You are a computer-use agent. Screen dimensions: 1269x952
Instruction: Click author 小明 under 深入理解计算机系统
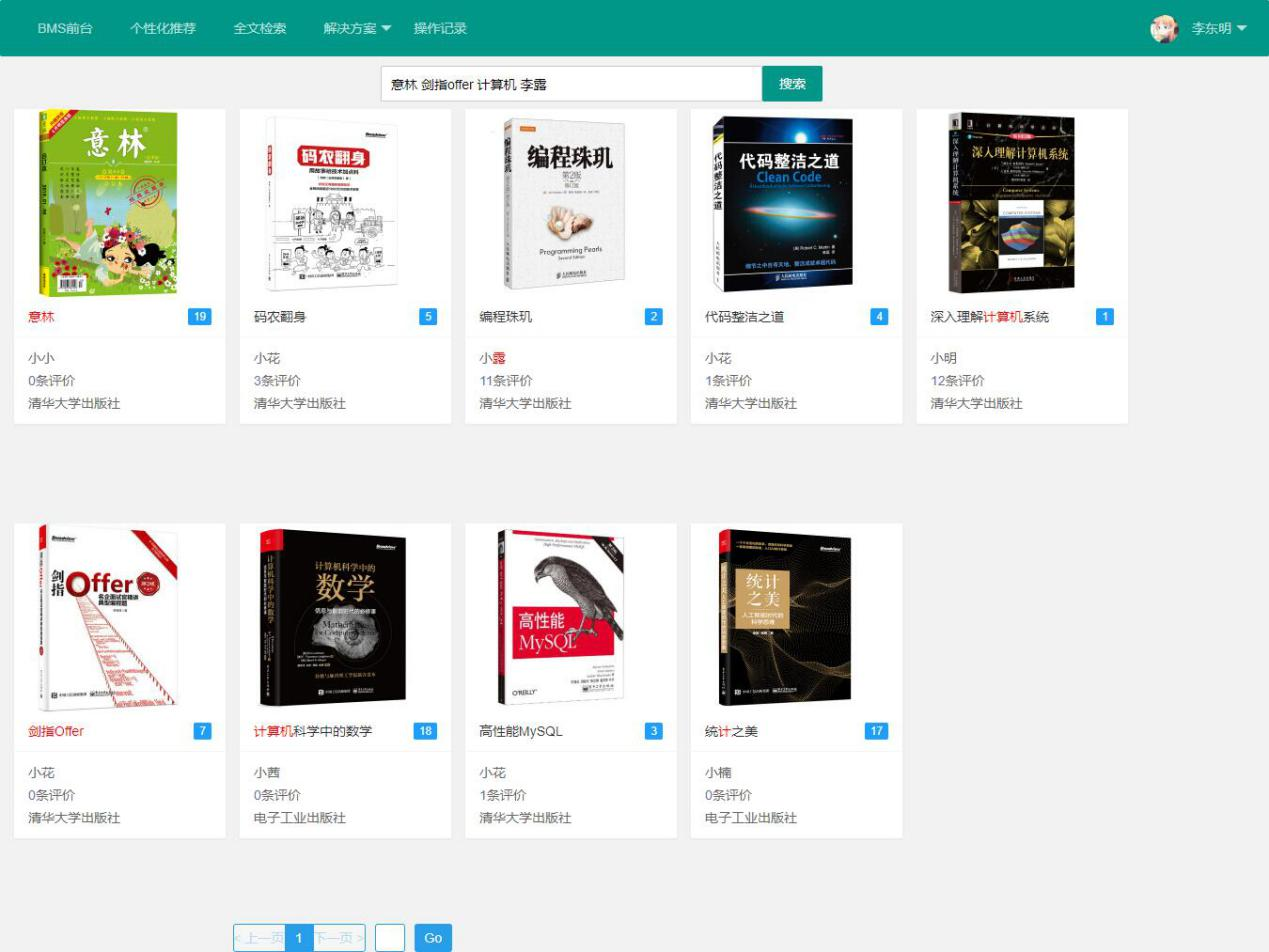[x=944, y=358]
